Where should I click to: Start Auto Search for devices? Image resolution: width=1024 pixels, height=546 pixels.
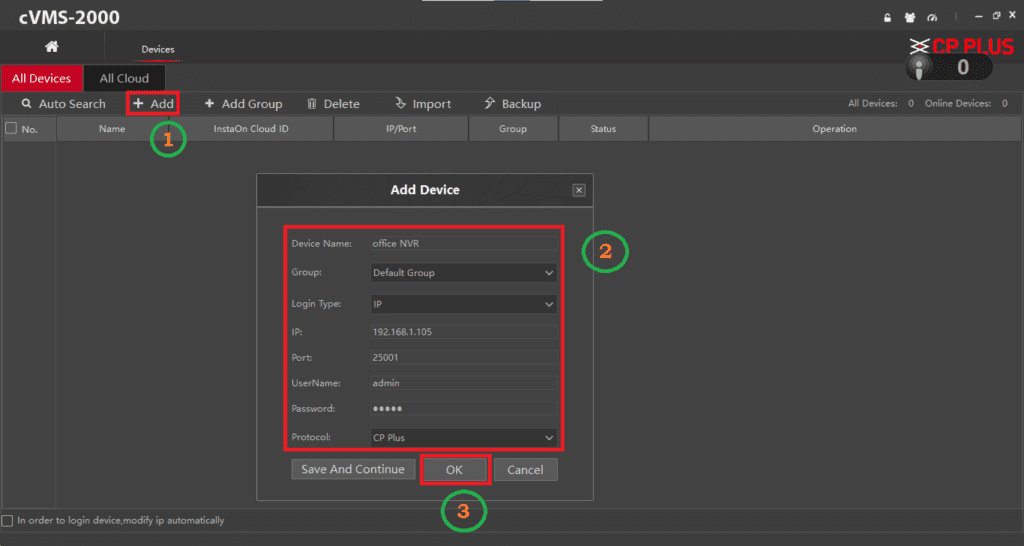pos(63,104)
